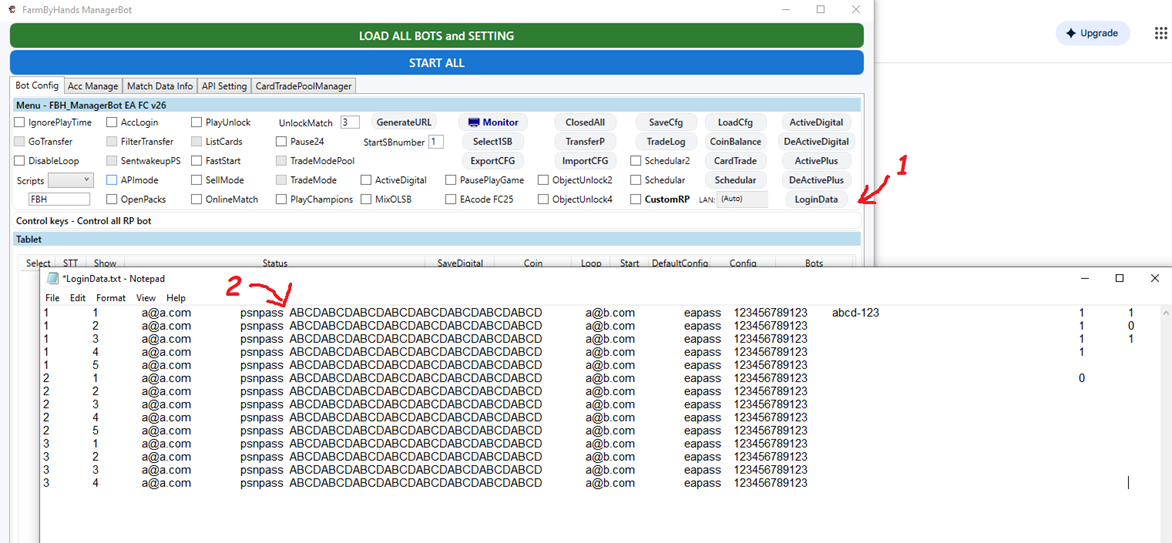Enable the APImode checkbox
1172x543 pixels.
pyautogui.click(x=111, y=180)
